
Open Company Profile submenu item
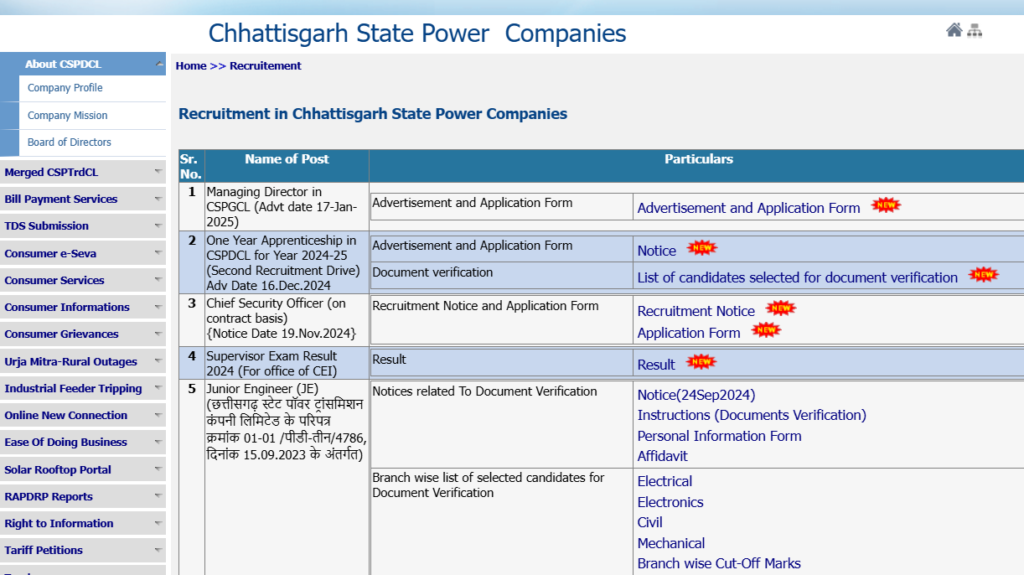tap(65, 88)
